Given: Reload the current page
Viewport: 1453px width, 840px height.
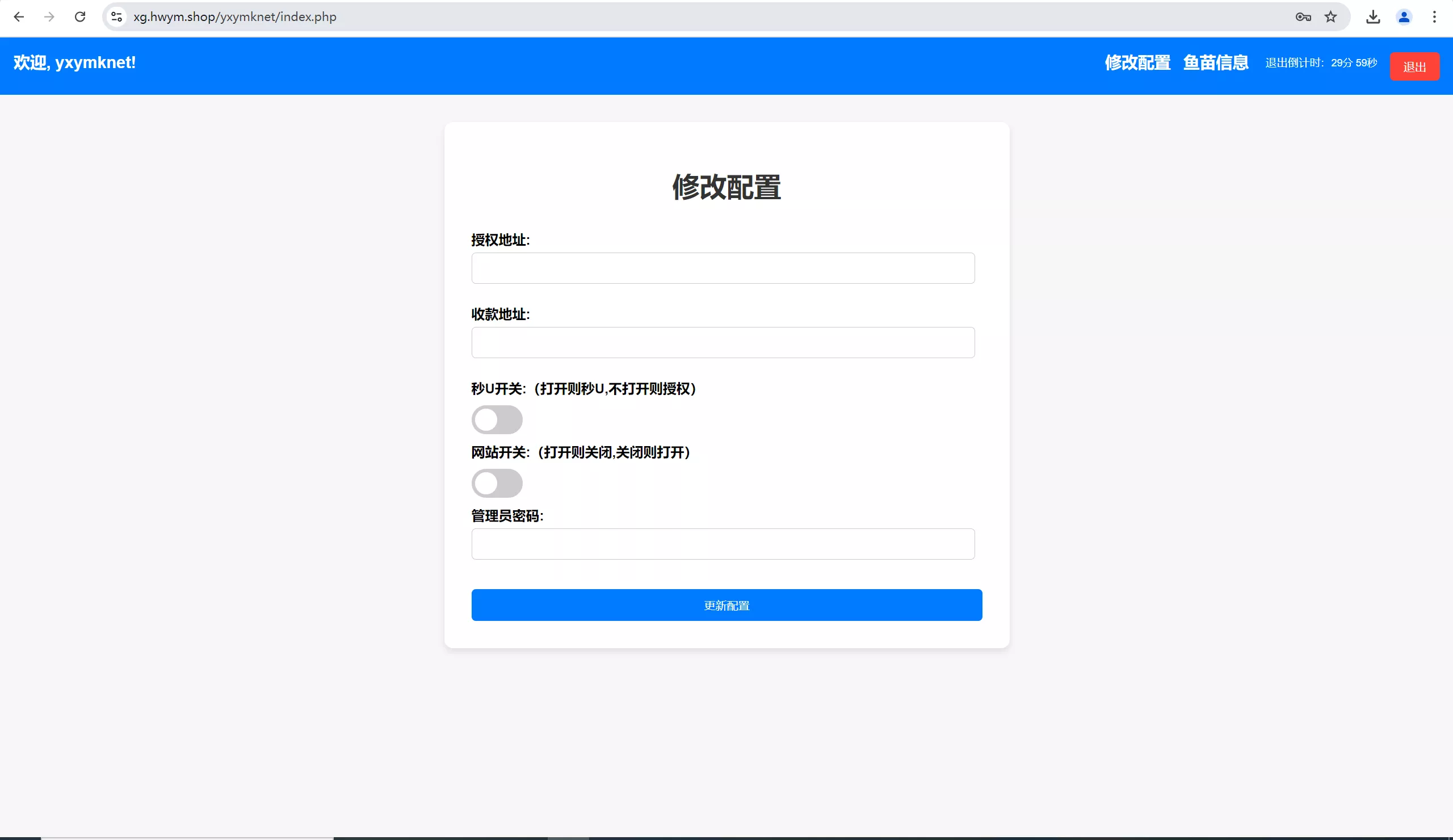Looking at the screenshot, I should tap(80, 16).
